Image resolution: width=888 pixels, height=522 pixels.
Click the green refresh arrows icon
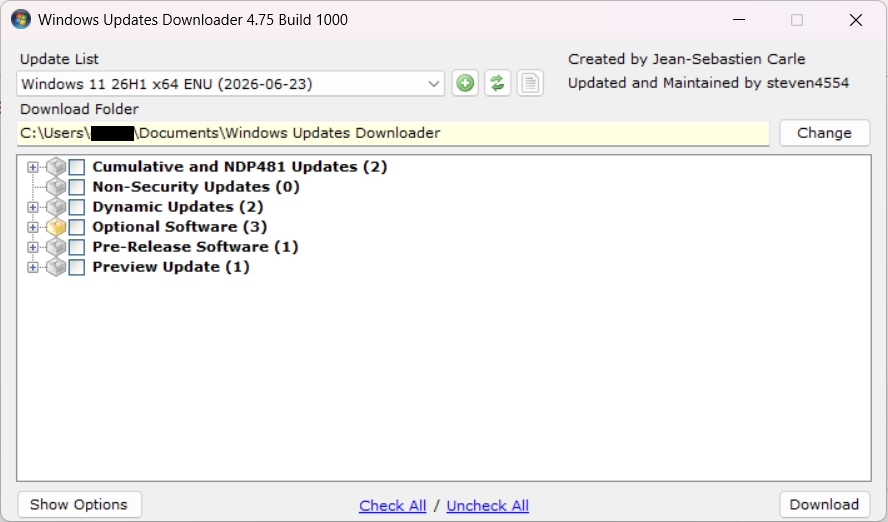pos(497,84)
